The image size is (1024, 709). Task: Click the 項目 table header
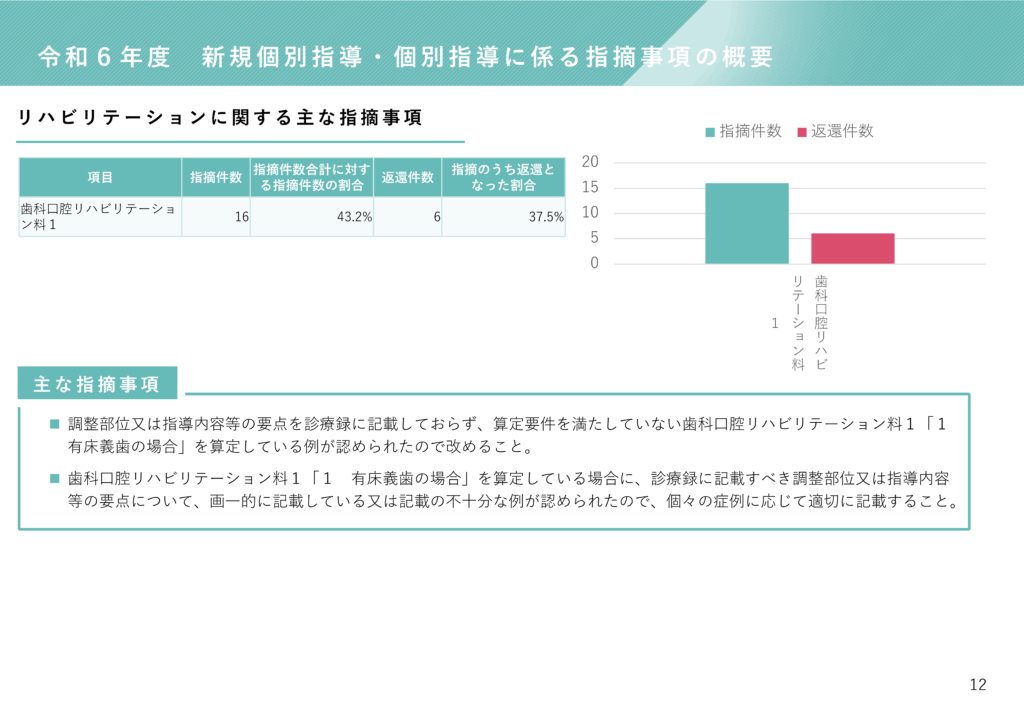coord(100,177)
